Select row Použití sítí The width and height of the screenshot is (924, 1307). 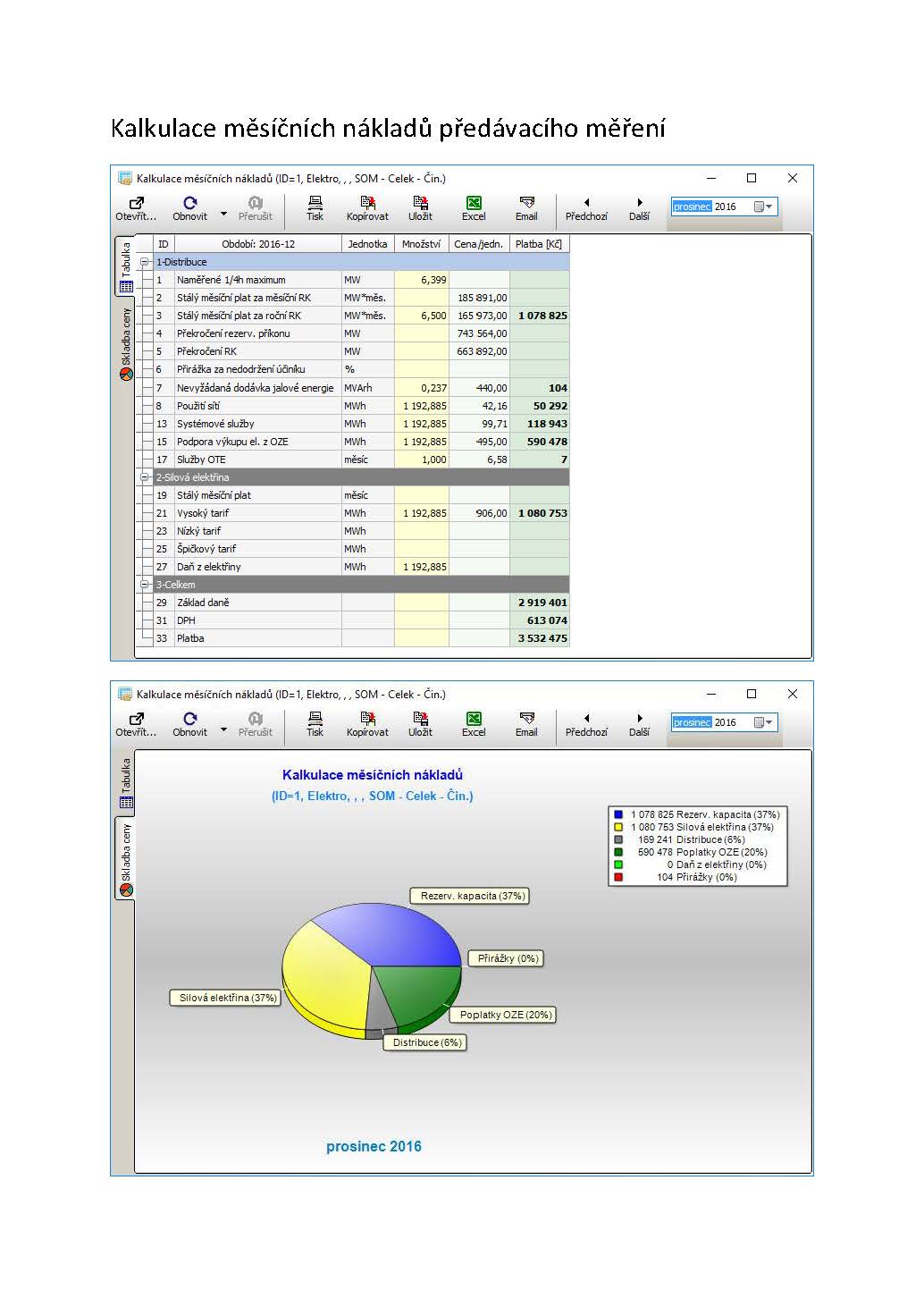(x=361, y=406)
